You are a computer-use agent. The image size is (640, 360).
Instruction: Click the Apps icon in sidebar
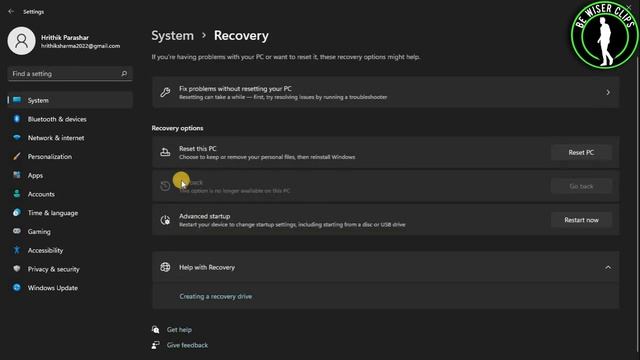coord(17,175)
